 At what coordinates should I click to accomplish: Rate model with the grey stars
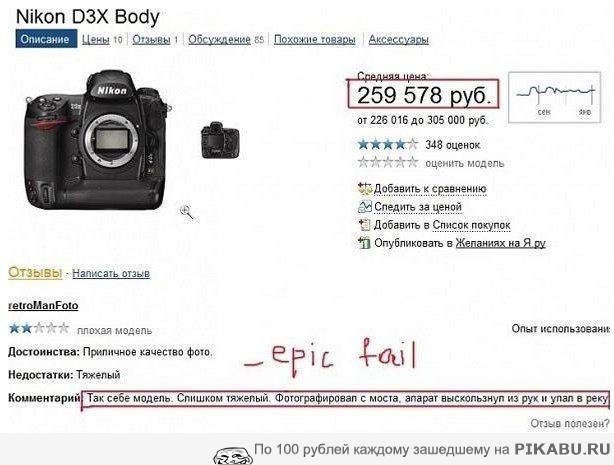tap(388, 162)
